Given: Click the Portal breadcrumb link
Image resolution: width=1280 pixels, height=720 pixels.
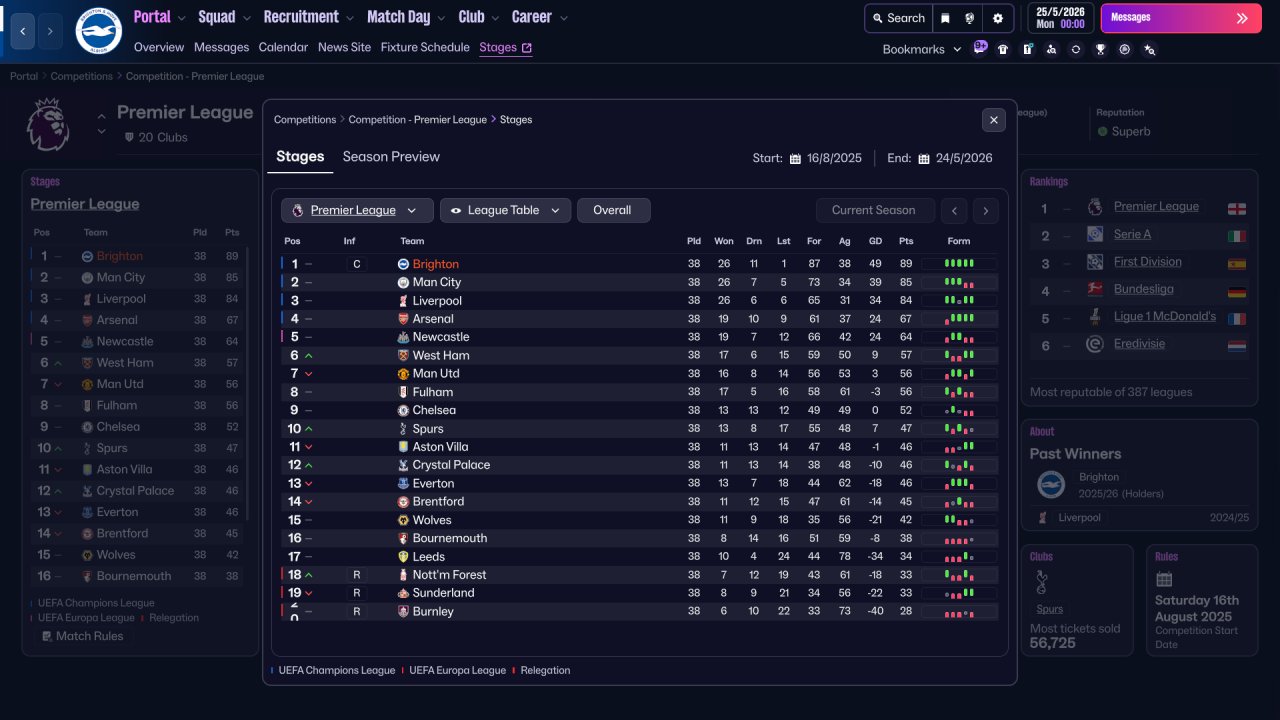Looking at the screenshot, I should (24, 76).
